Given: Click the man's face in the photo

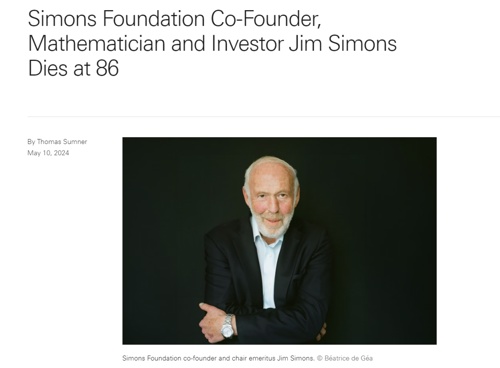Looking at the screenshot, I should [272, 200].
